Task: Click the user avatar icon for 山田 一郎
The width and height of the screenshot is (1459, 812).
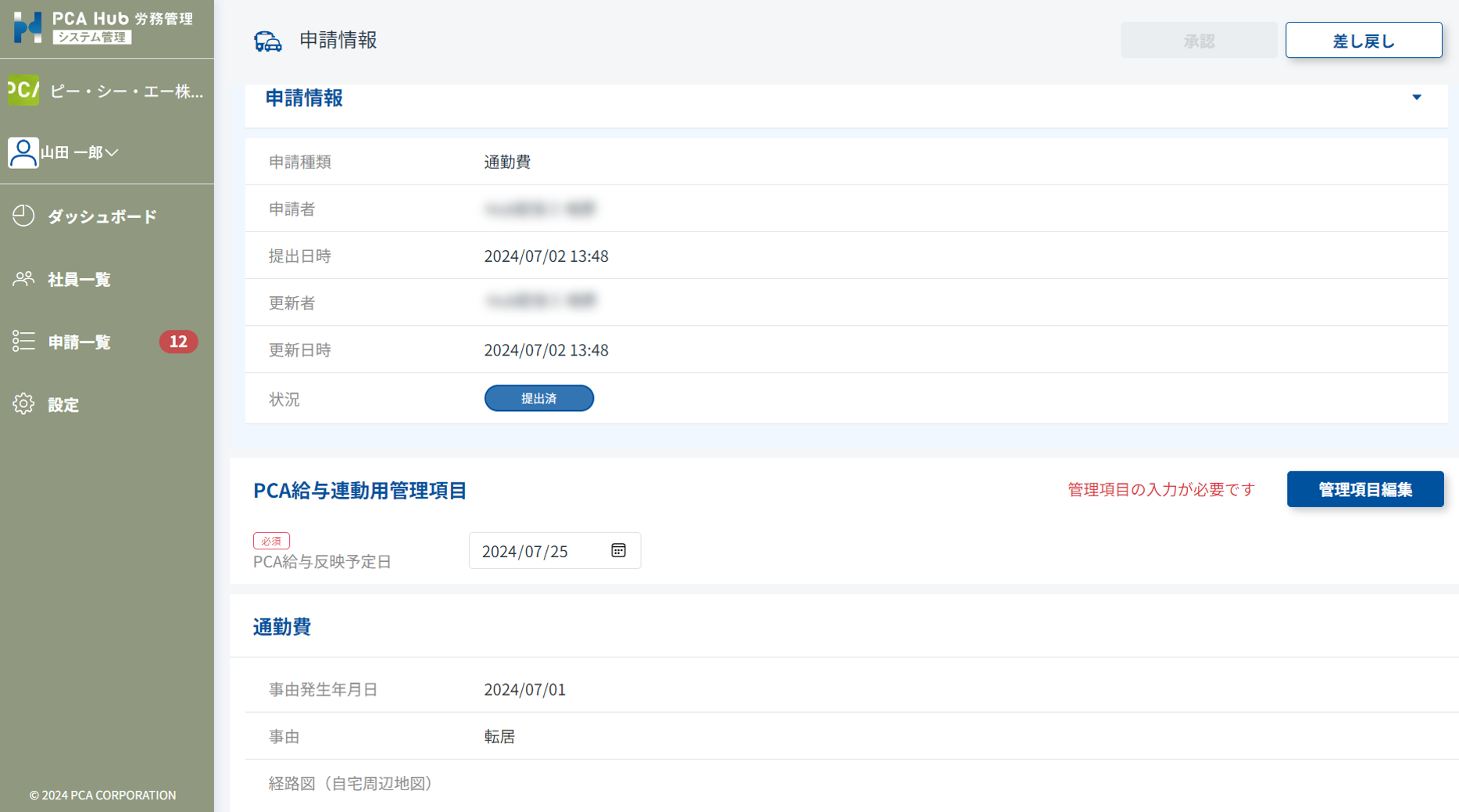Action: pos(23,152)
